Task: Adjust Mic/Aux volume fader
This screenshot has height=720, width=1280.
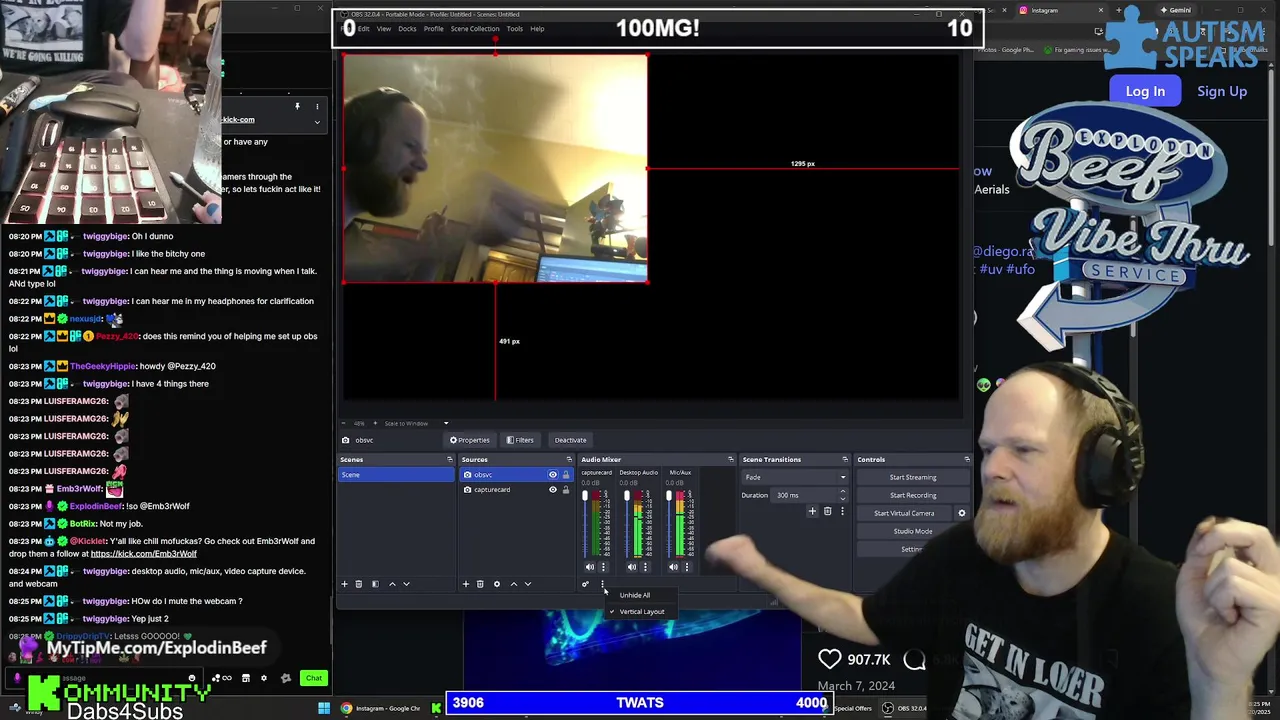Action: pyautogui.click(x=669, y=496)
